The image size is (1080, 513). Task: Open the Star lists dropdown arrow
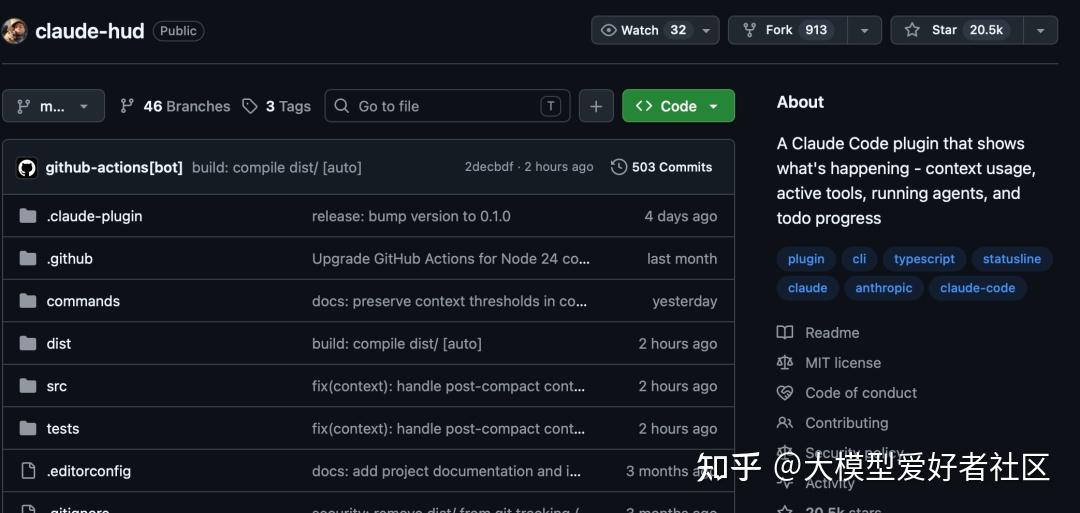[1041, 30]
